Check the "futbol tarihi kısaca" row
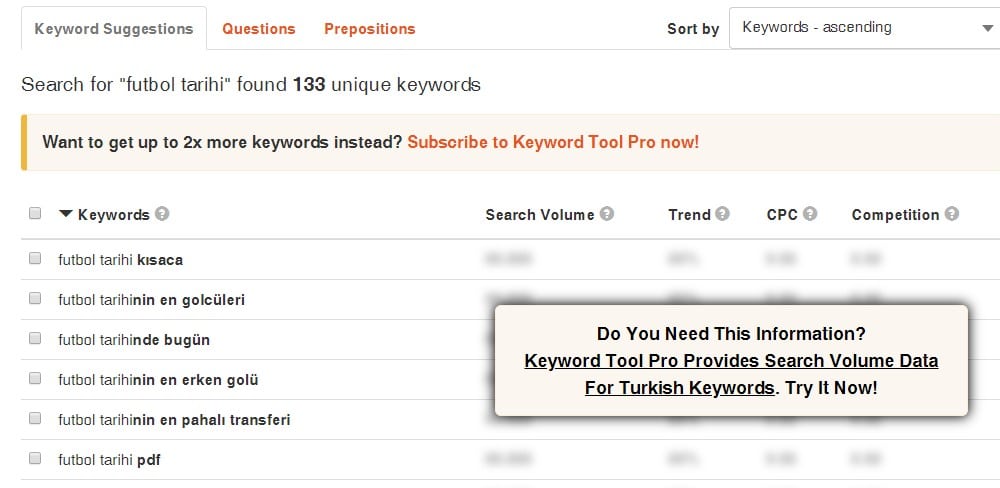Viewport: 1000px width, 488px height. (x=35, y=258)
